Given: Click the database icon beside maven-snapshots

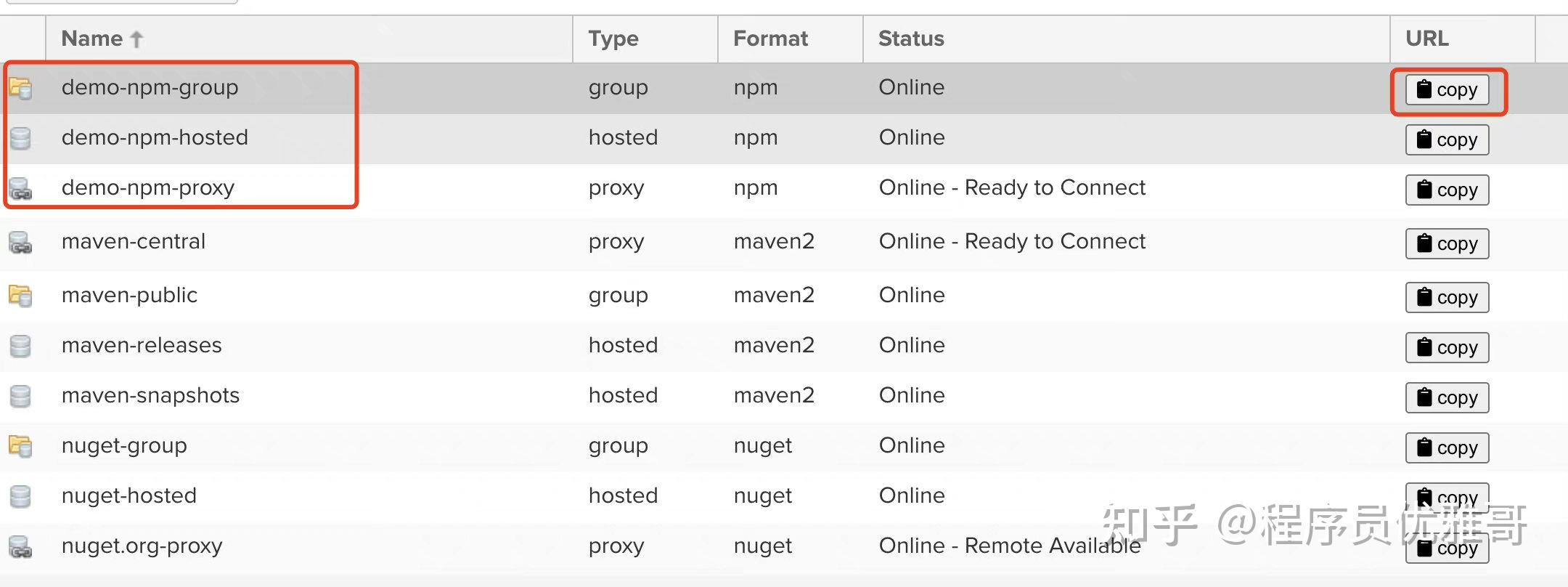Looking at the screenshot, I should [22, 397].
